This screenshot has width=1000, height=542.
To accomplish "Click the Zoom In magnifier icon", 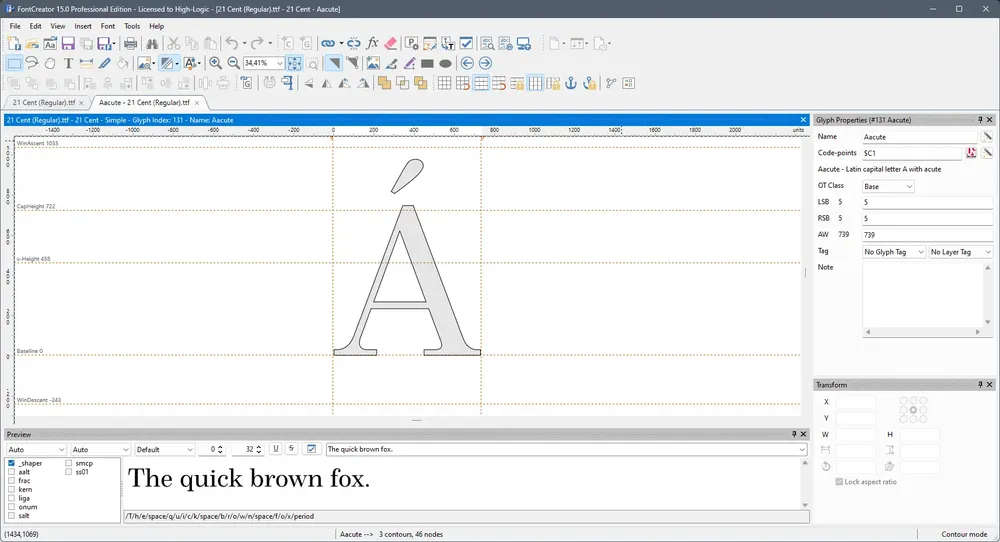I will pyautogui.click(x=216, y=63).
